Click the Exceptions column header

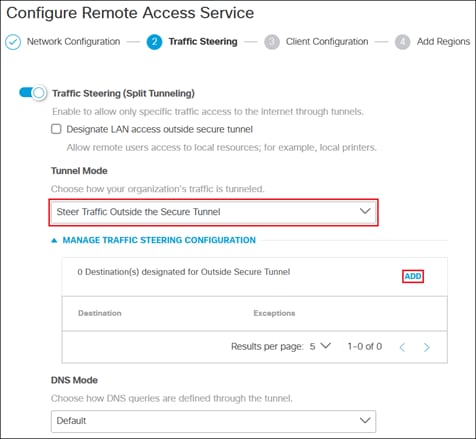[x=274, y=313]
